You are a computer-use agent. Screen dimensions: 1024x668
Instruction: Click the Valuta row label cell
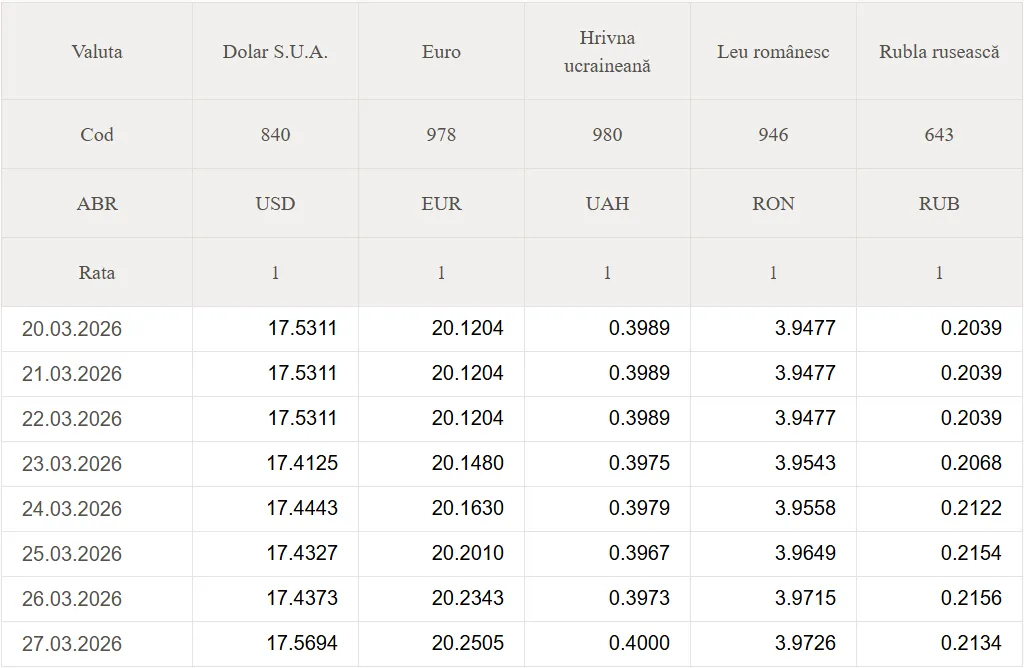point(97,52)
